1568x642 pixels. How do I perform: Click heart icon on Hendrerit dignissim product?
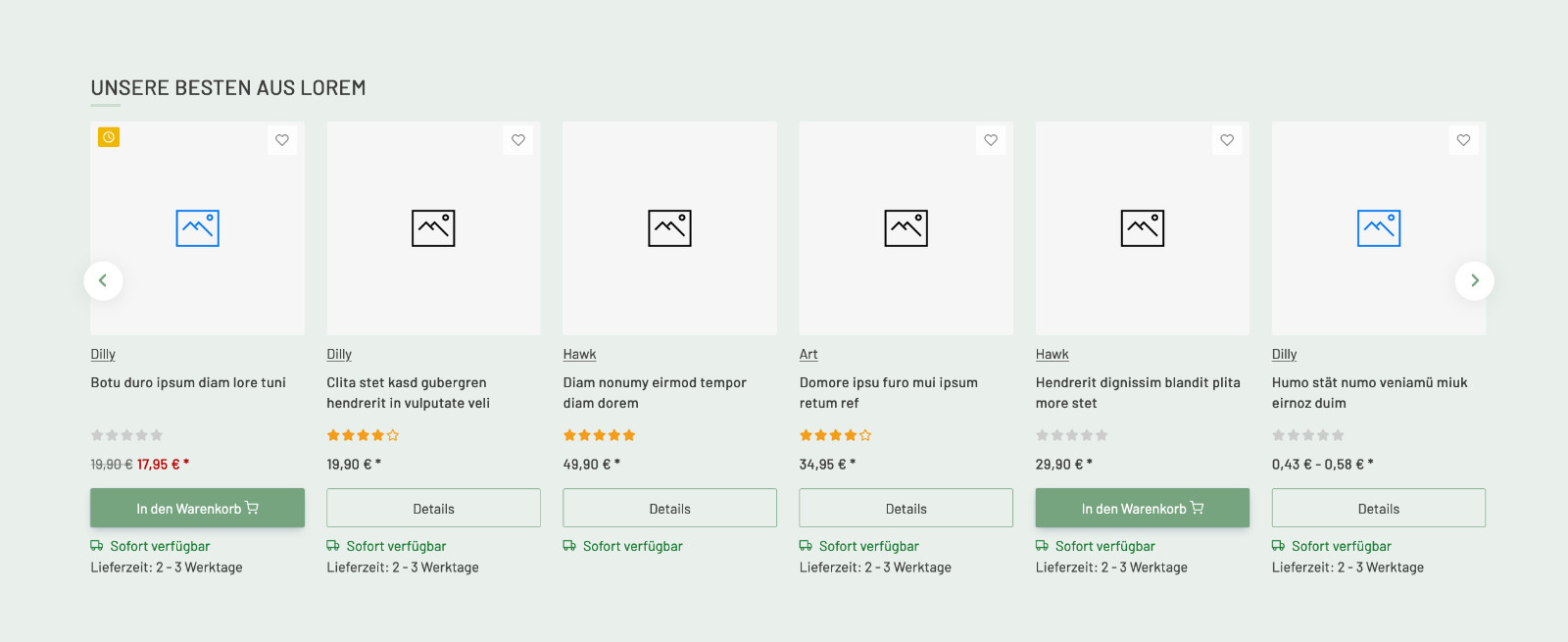[x=1227, y=140]
